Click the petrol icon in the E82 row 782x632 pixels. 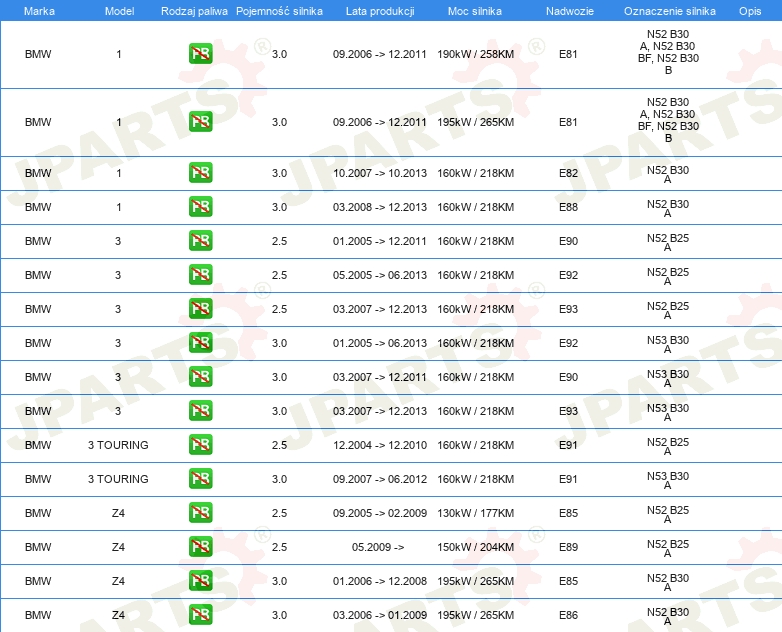(200, 173)
